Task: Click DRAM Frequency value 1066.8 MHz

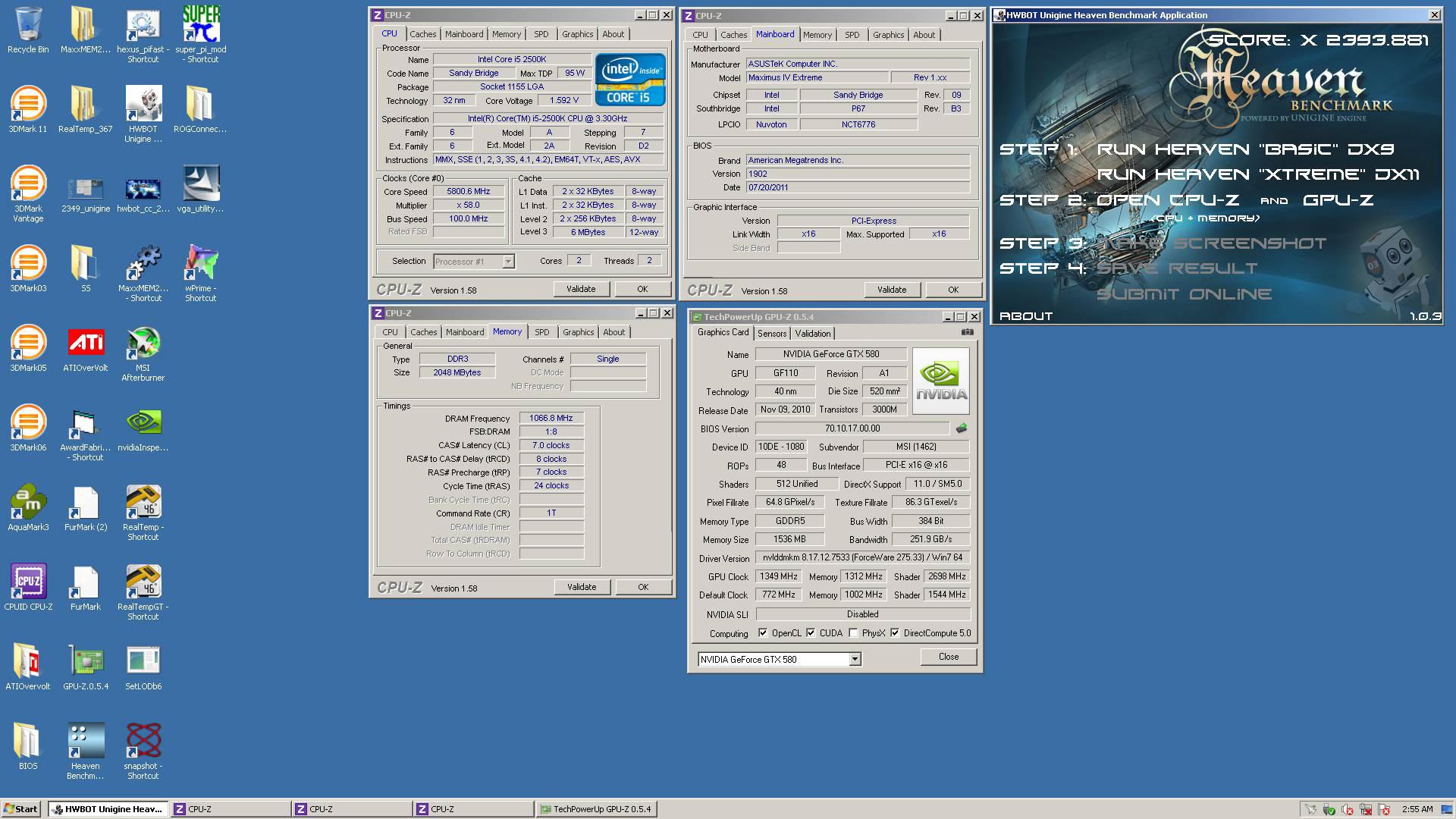Action: 551,418
